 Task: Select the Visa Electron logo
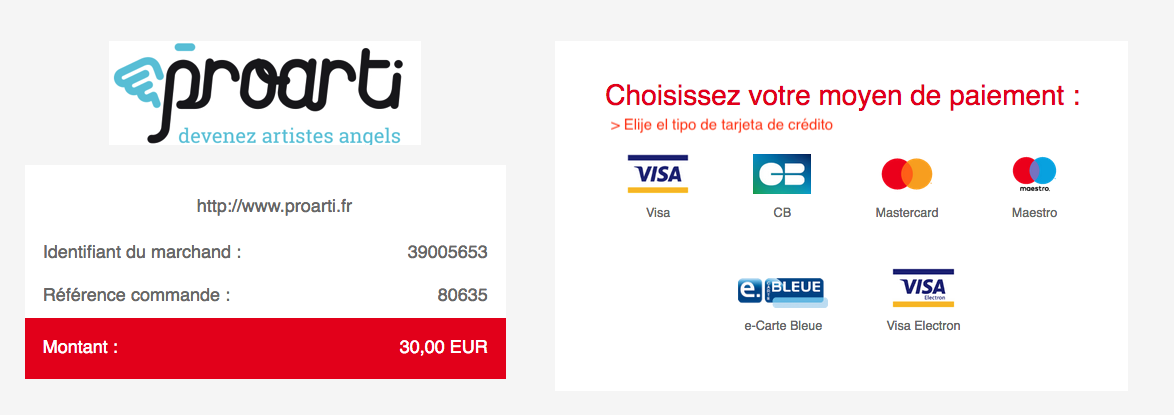click(923, 288)
